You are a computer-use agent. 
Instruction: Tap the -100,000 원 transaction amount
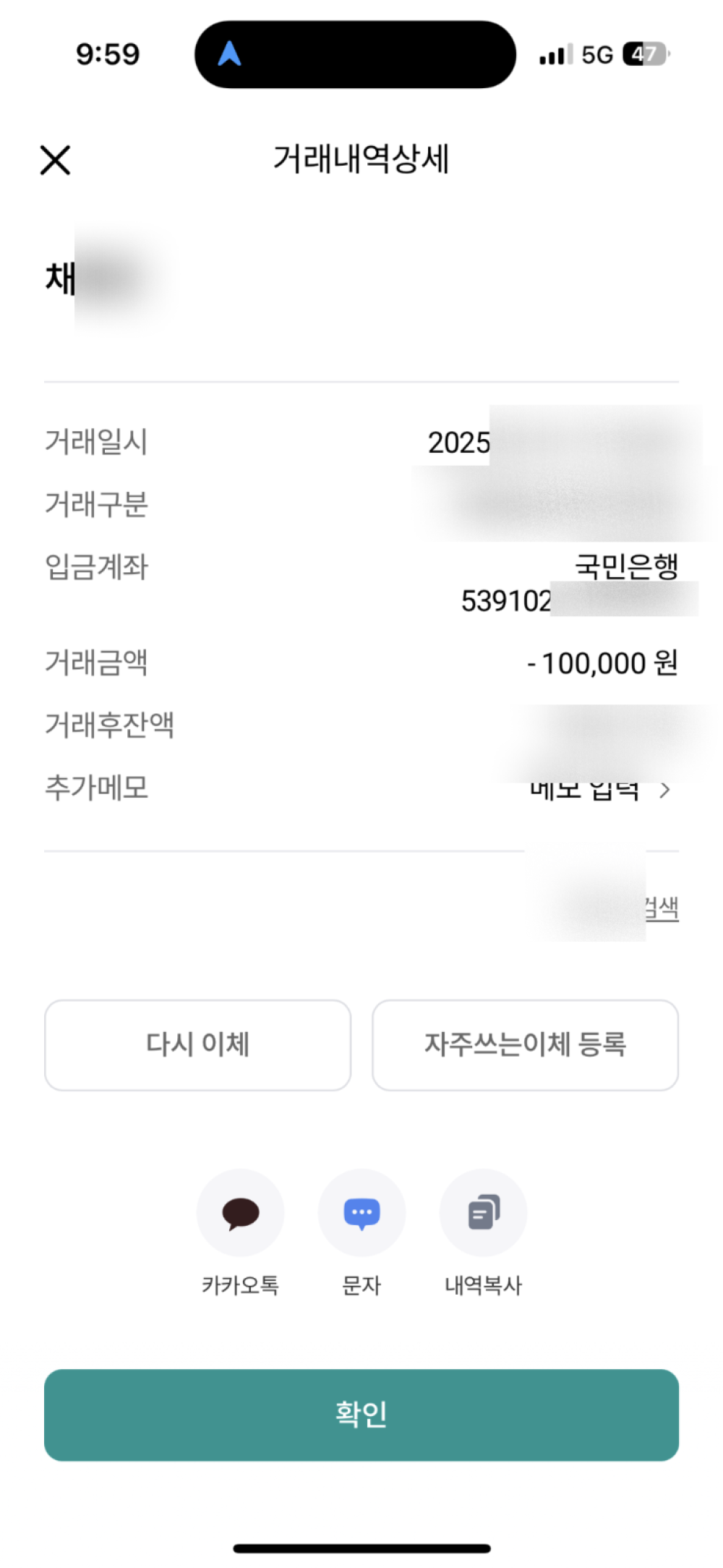[602, 662]
